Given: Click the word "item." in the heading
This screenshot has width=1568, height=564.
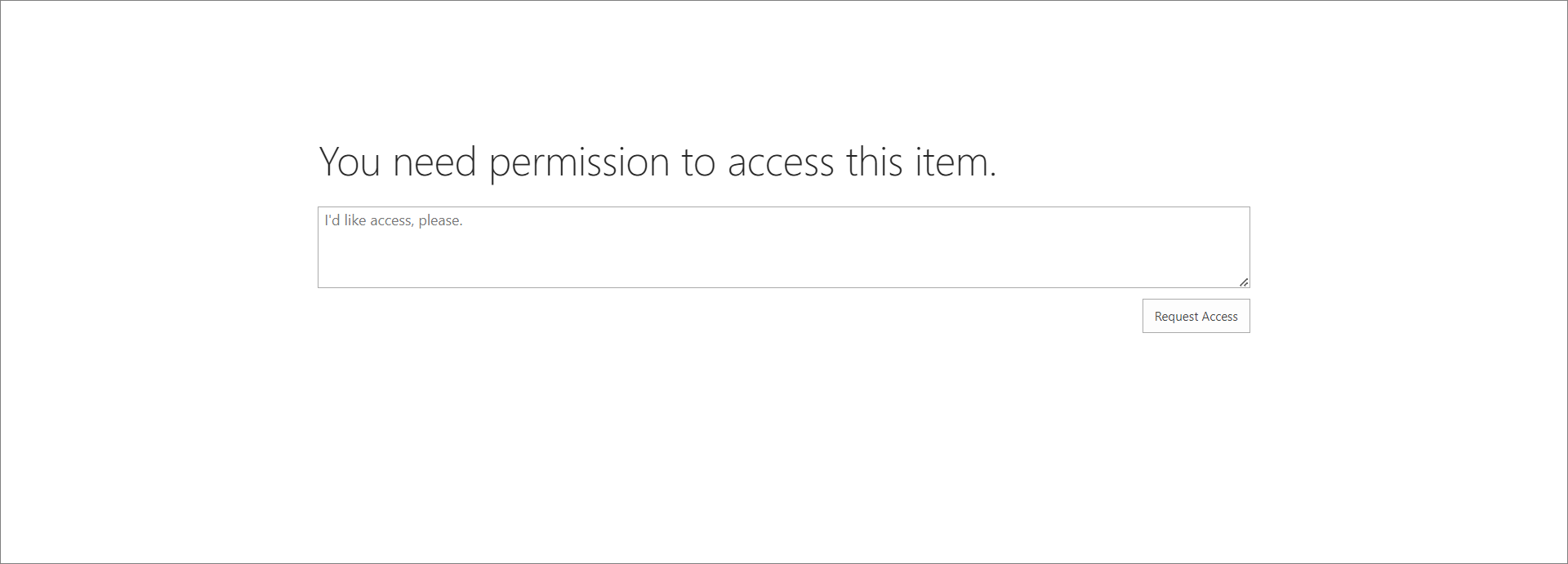Looking at the screenshot, I should point(955,162).
